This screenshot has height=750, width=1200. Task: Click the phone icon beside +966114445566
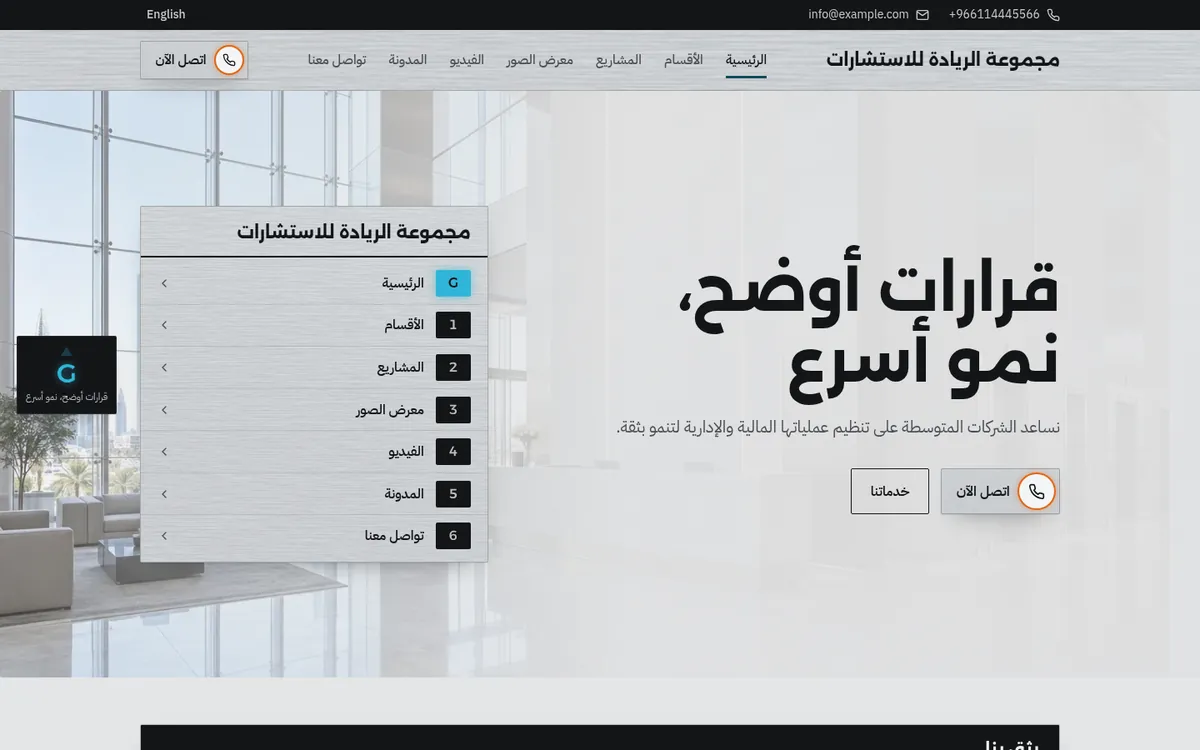pos(1053,15)
